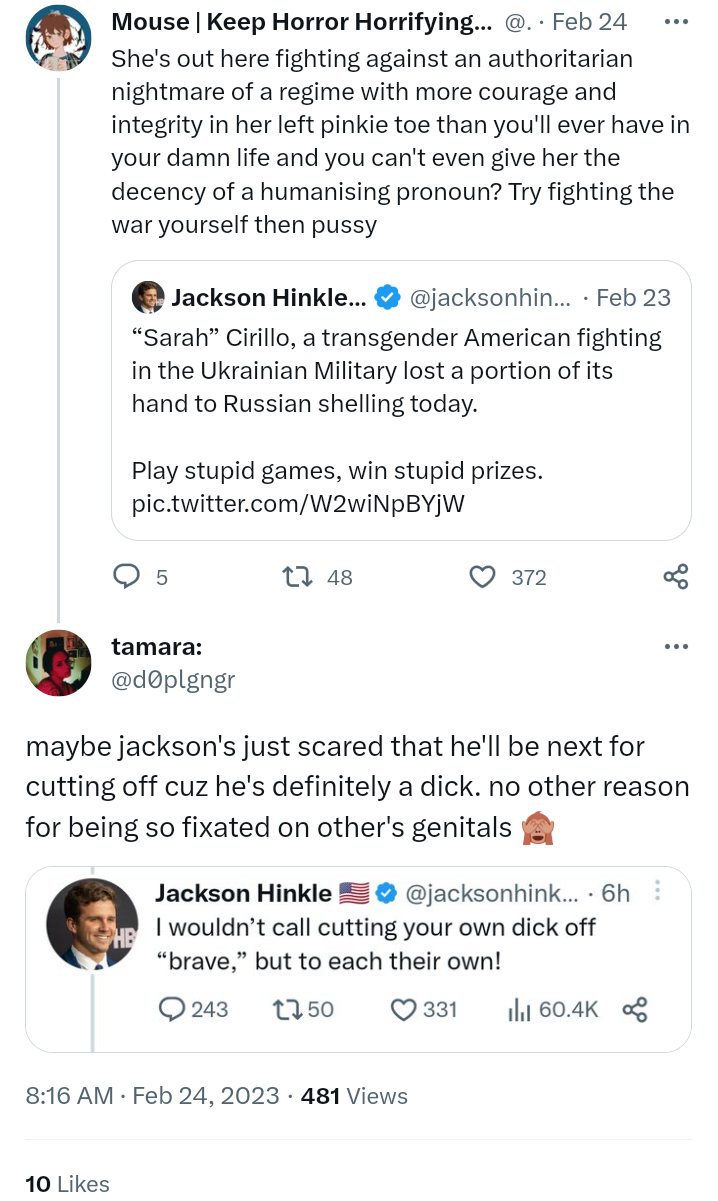This screenshot has width=718, height=1201.
Task: Click Jackson Hinkle's verified badge in quoted tweet
Action: (x=386, y=297)
